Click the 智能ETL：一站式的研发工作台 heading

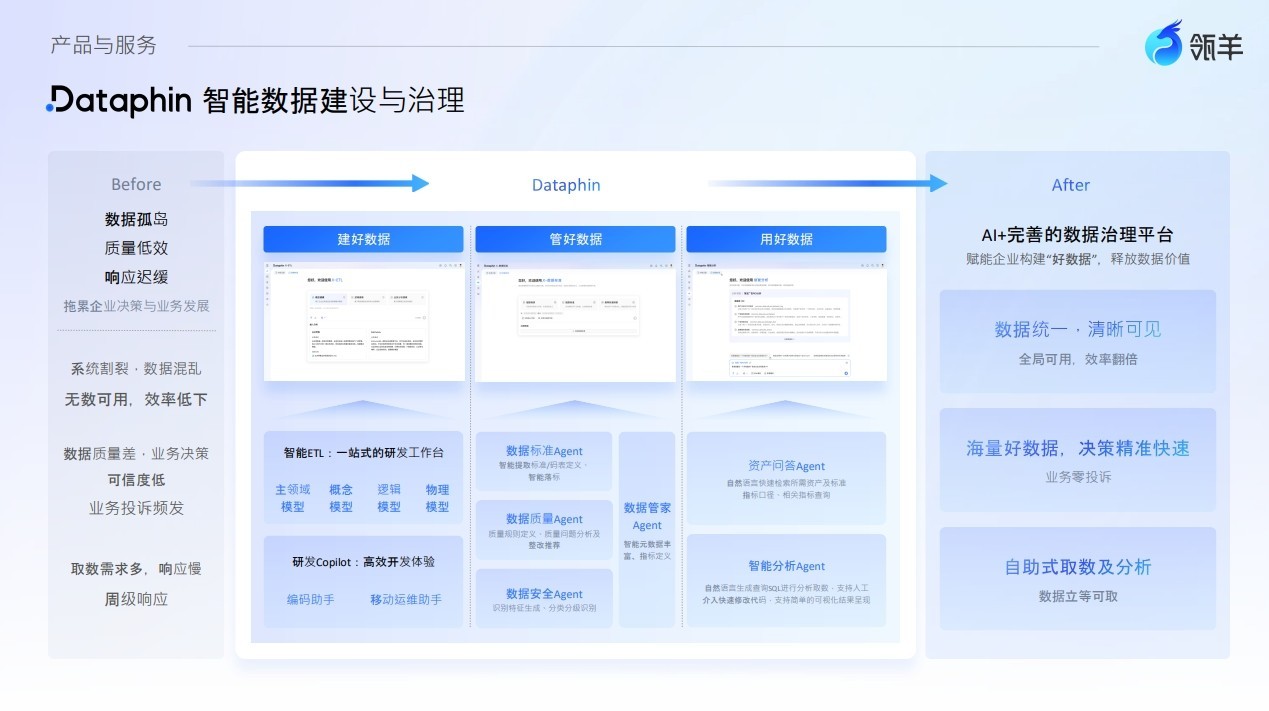point(364,453)
